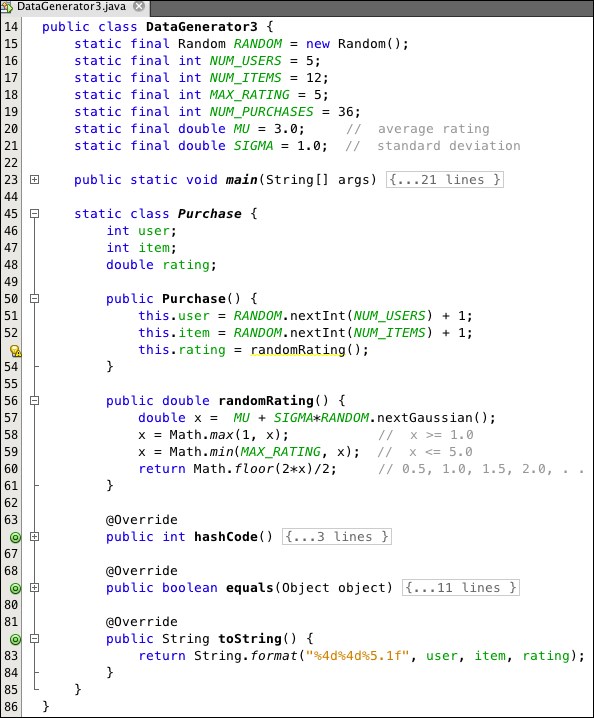594x718 pixels.
Task: Open the {...3 lines} fold placeholder
Action: coord(337,537)
